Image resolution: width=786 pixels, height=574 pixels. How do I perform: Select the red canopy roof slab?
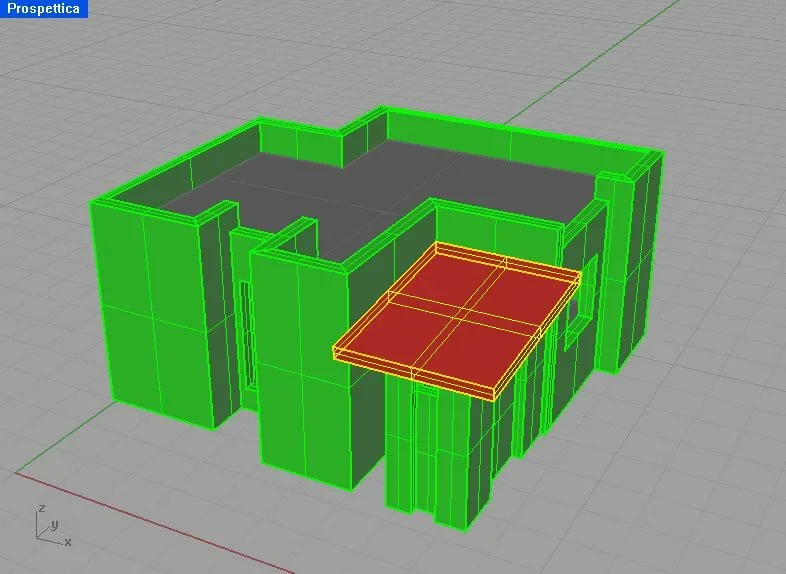click(x=458, y=321)
